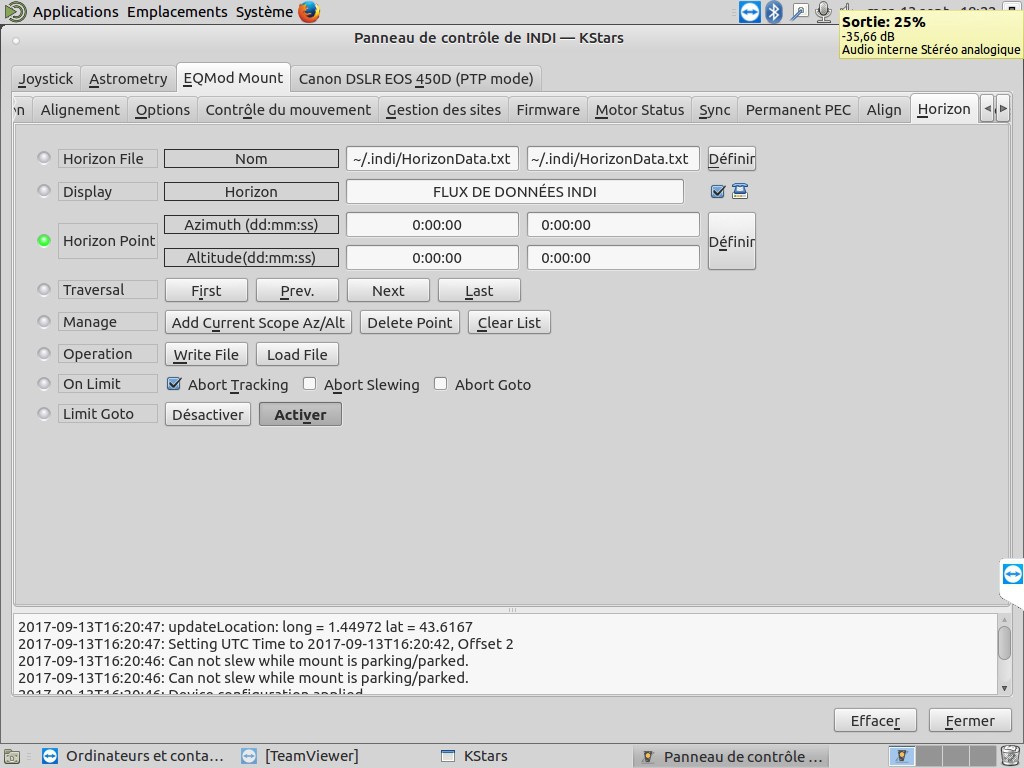Click Définir for Horizon File
Viewport: 1024px width, 768px height.
click(x=731, y=159)
